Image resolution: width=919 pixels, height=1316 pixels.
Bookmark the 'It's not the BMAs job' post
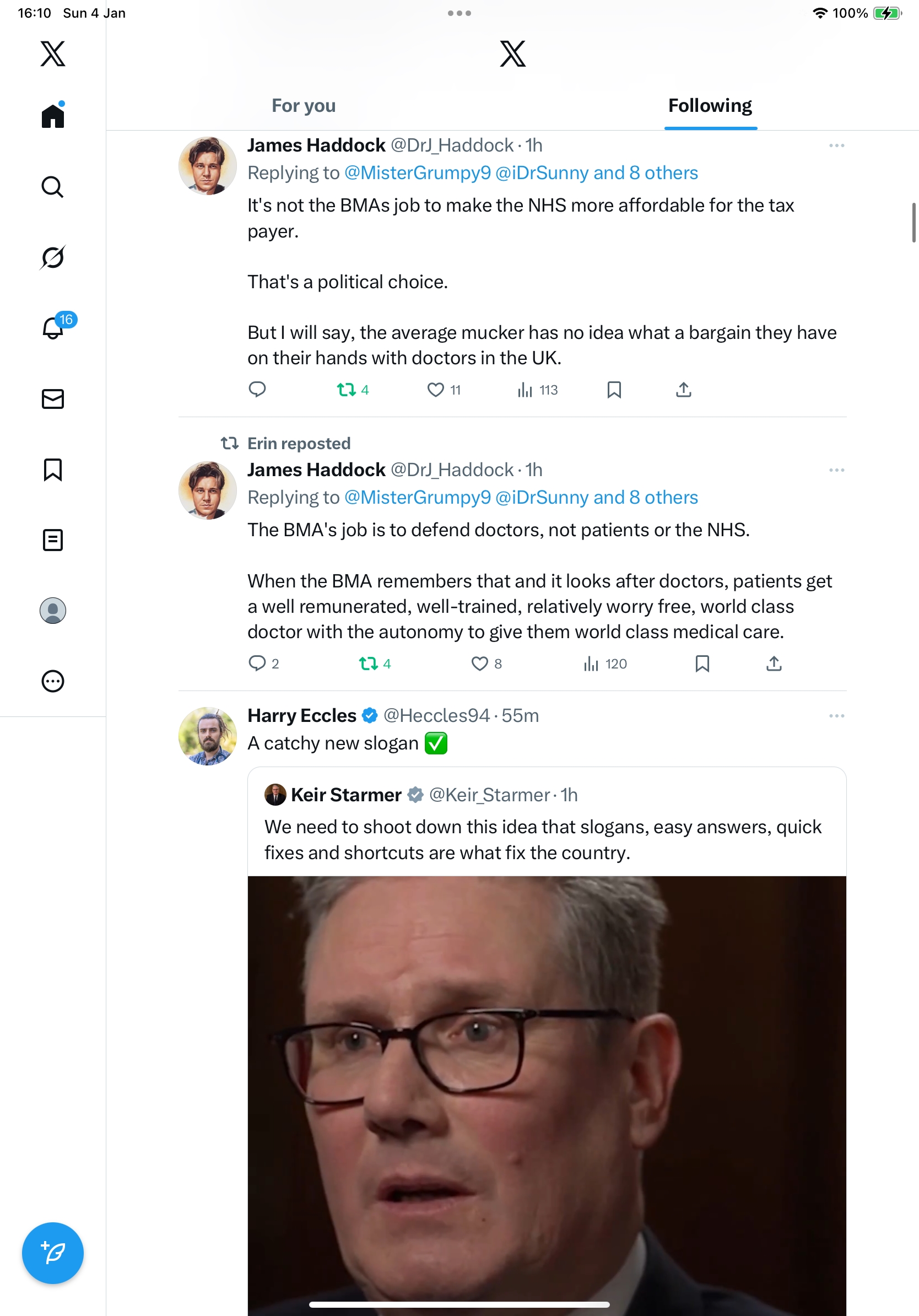(x=614, y=390)
